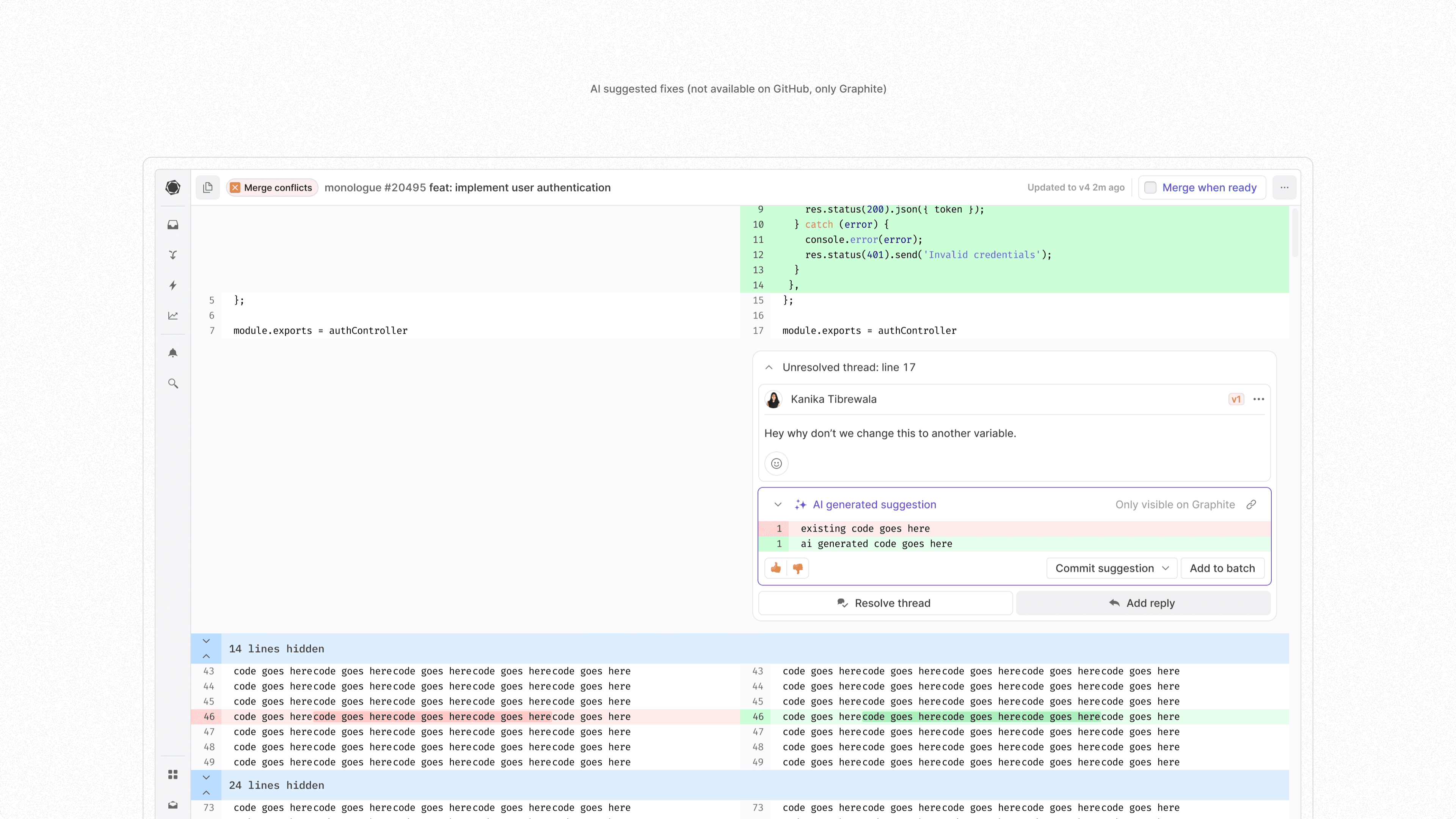Click the Add reply button
This screenshot has height=819, width=1456.
1143,603
